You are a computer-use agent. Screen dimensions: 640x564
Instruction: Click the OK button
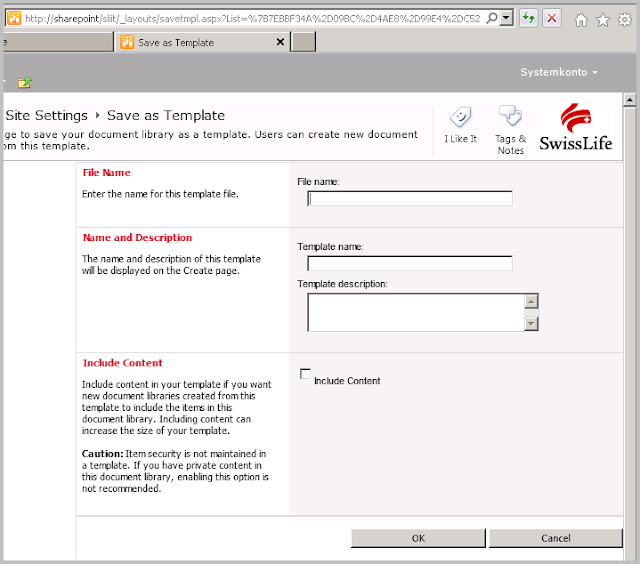[418, 538]
